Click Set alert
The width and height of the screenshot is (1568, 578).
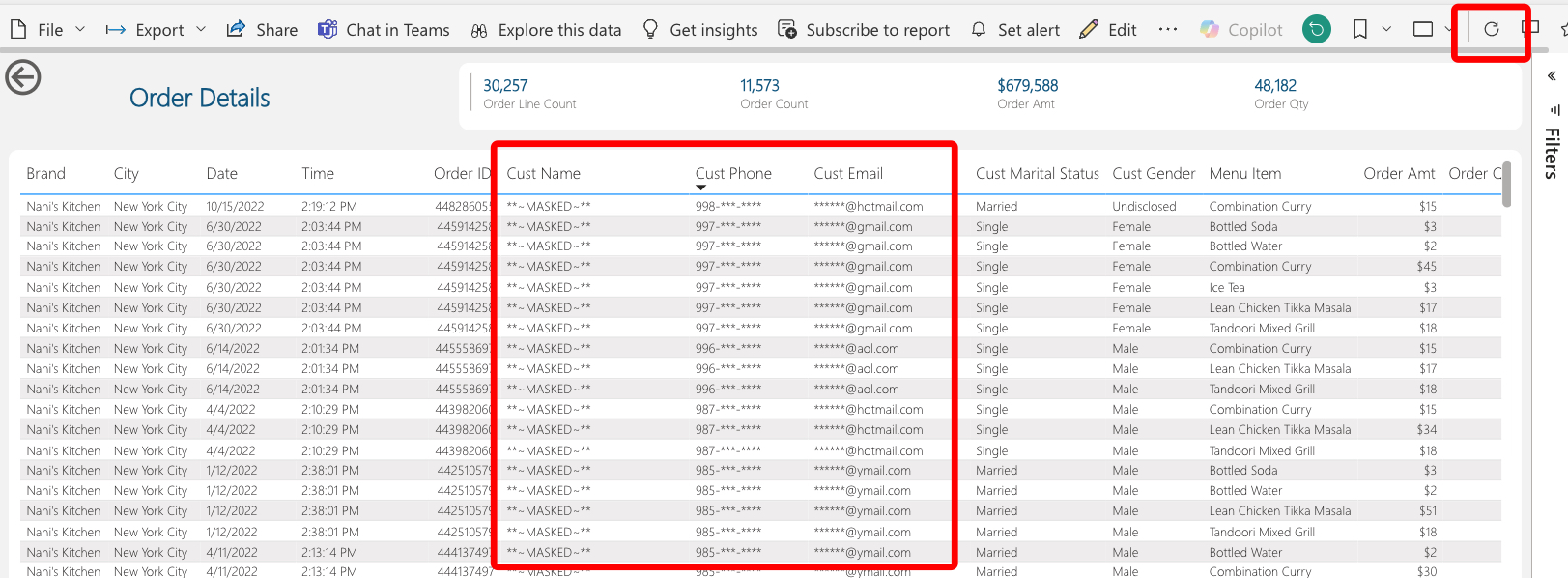coord(1014,30)
